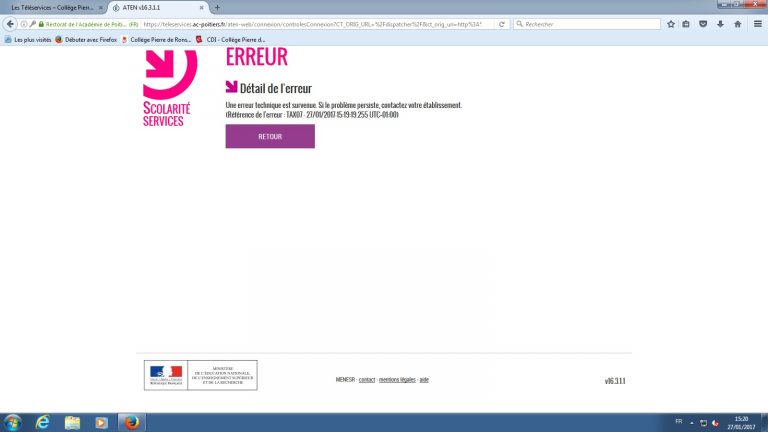This screenshot has height=432, width=768.
Task: Select the ATEN v16.3.1.1 tab
Action: 157,8
